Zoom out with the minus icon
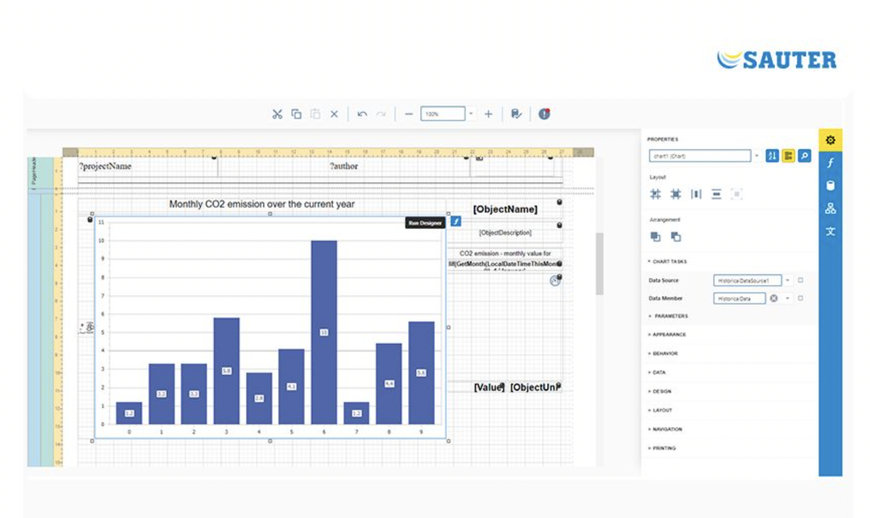870x518 pixels. click(409, 114)
